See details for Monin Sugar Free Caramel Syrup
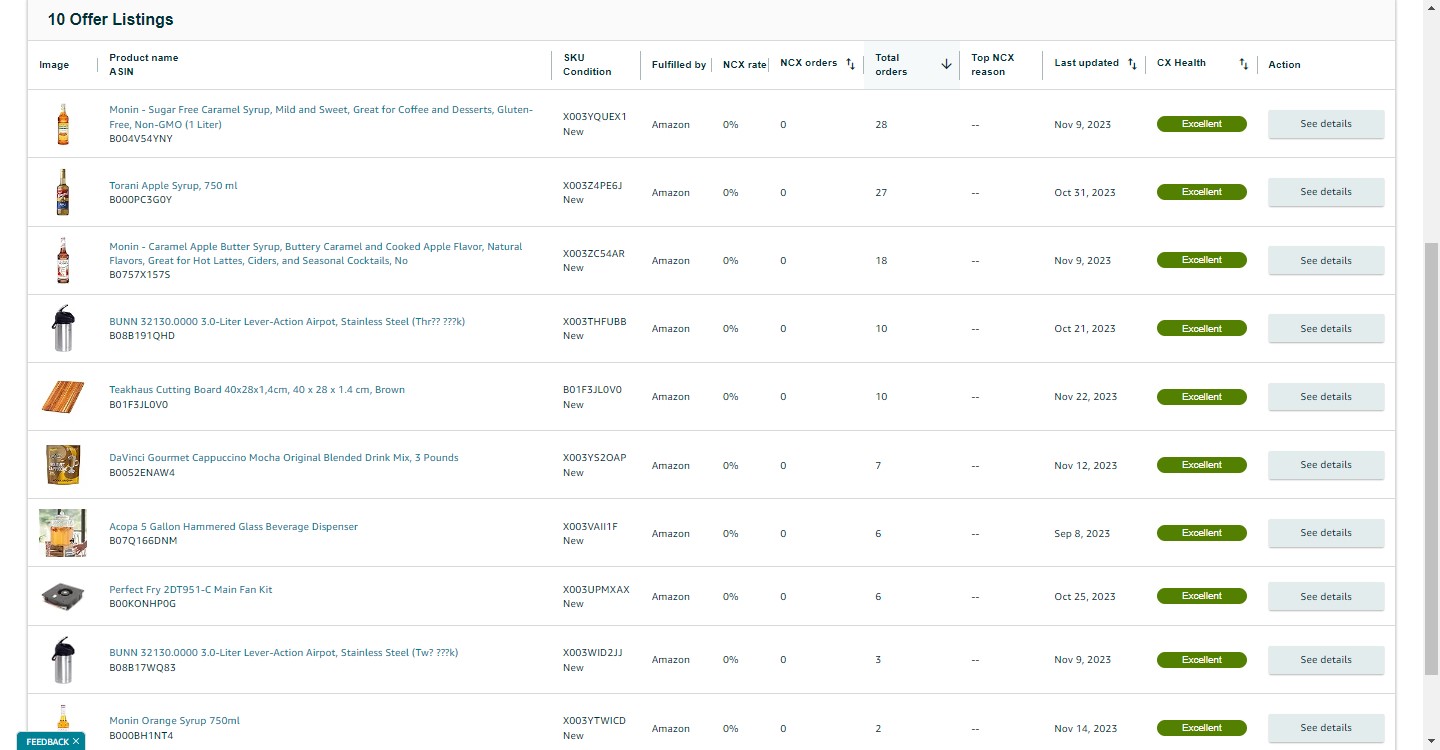This screenshot has height=750, width=1440. point(1326,124)
